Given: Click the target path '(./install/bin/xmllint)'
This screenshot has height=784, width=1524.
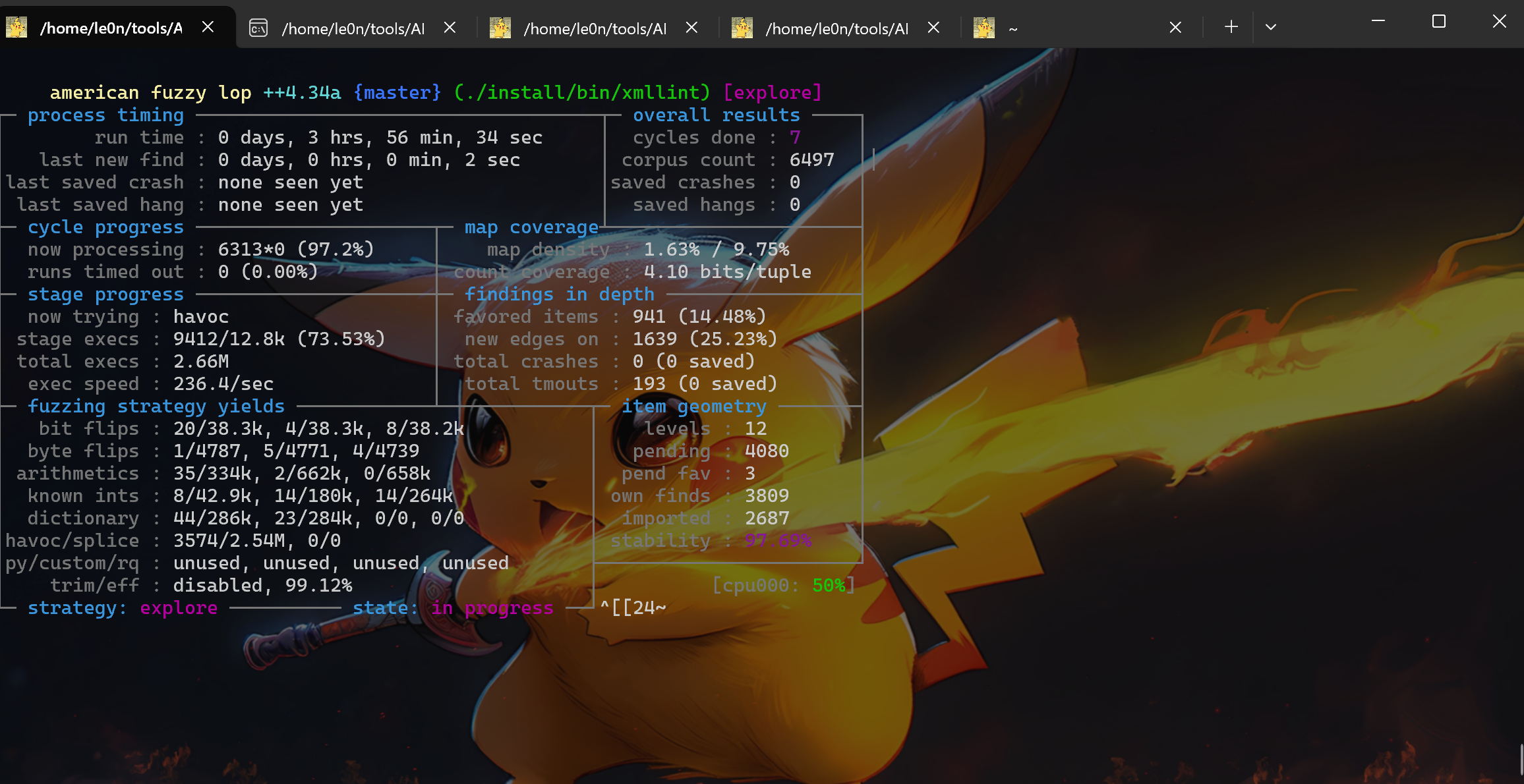Looking at the screenshot, I should point(582,92).
